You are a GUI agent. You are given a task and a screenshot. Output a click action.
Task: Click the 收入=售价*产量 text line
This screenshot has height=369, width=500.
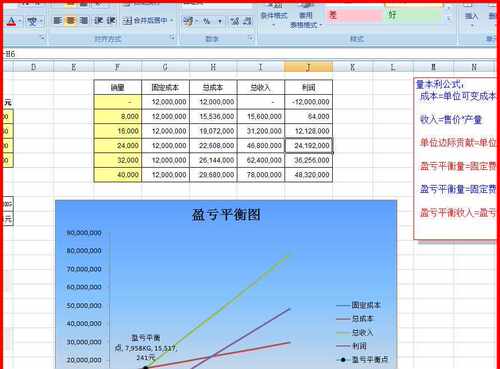click(x=451, y=119)
